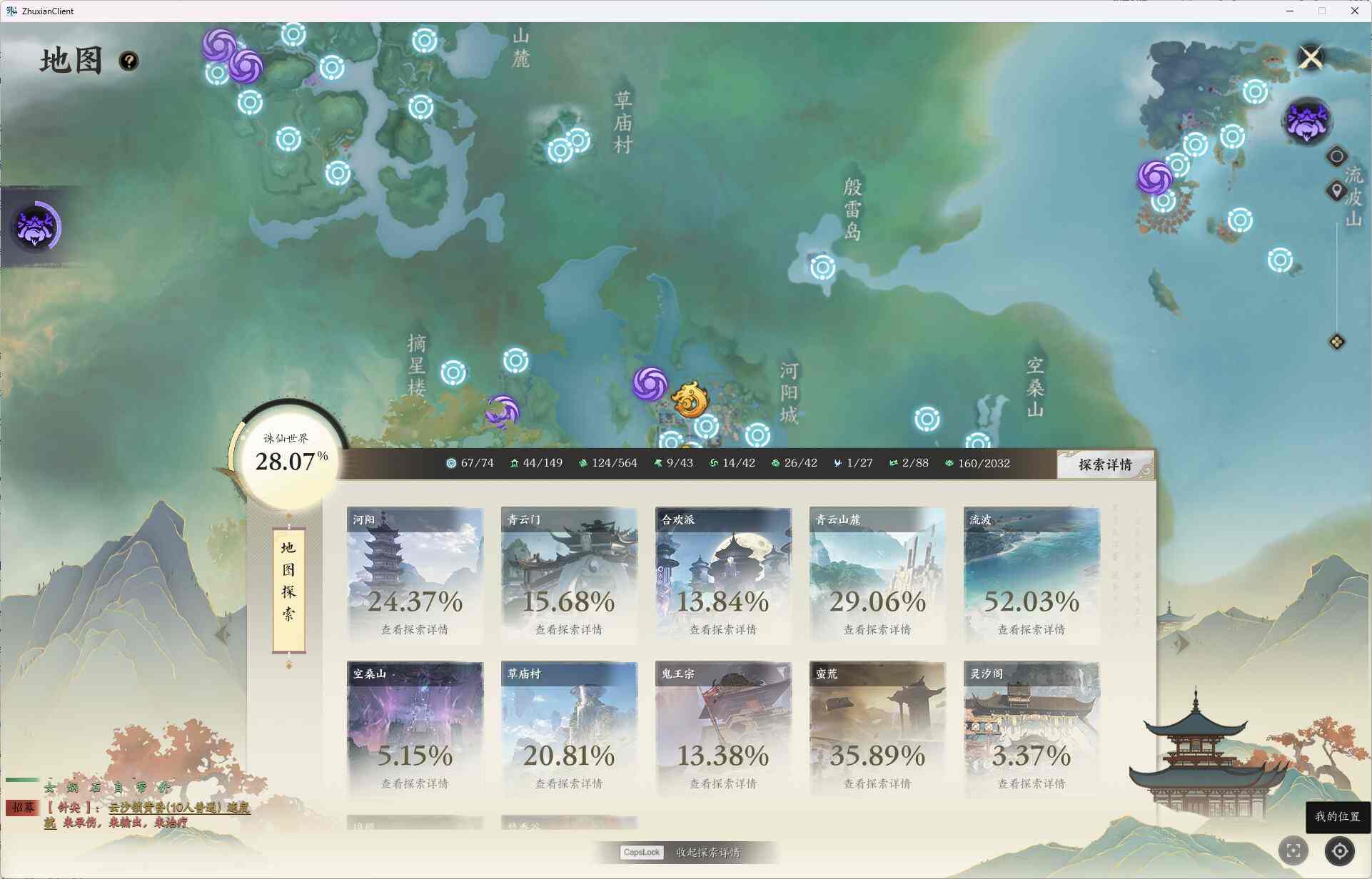
Task: Click the location pin icon beside 流波山
Action: 1336,190
